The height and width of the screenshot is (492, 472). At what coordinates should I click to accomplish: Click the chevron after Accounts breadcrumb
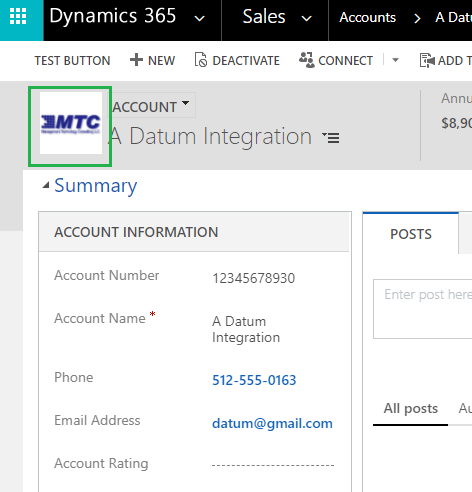417,18
